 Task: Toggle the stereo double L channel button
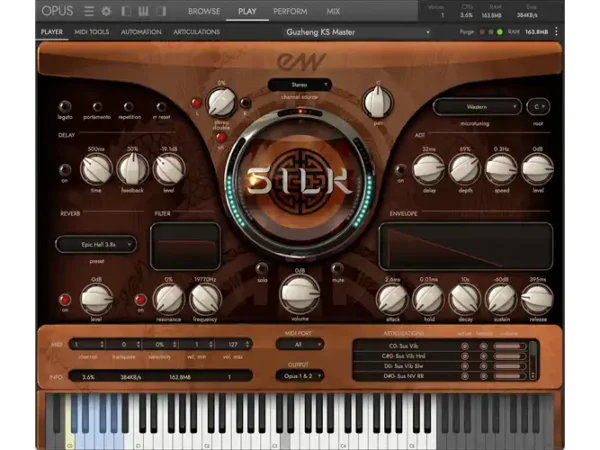coord(197,103)
